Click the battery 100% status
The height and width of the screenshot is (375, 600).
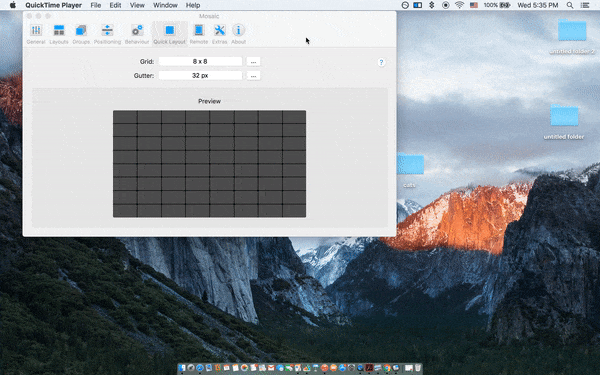coord(497,5)
